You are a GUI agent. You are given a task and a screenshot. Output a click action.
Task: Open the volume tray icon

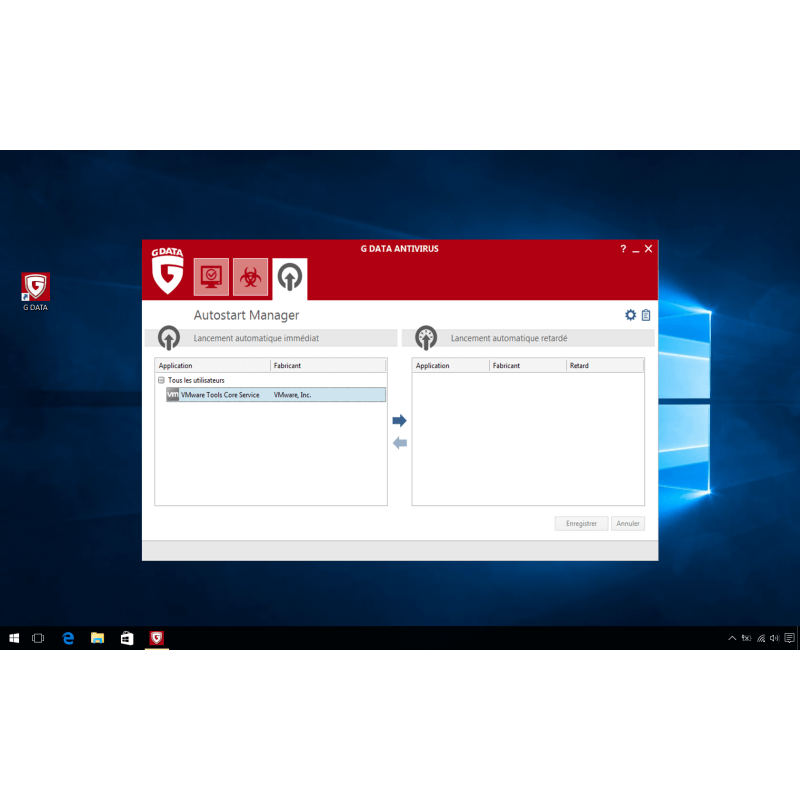(774, 638)
